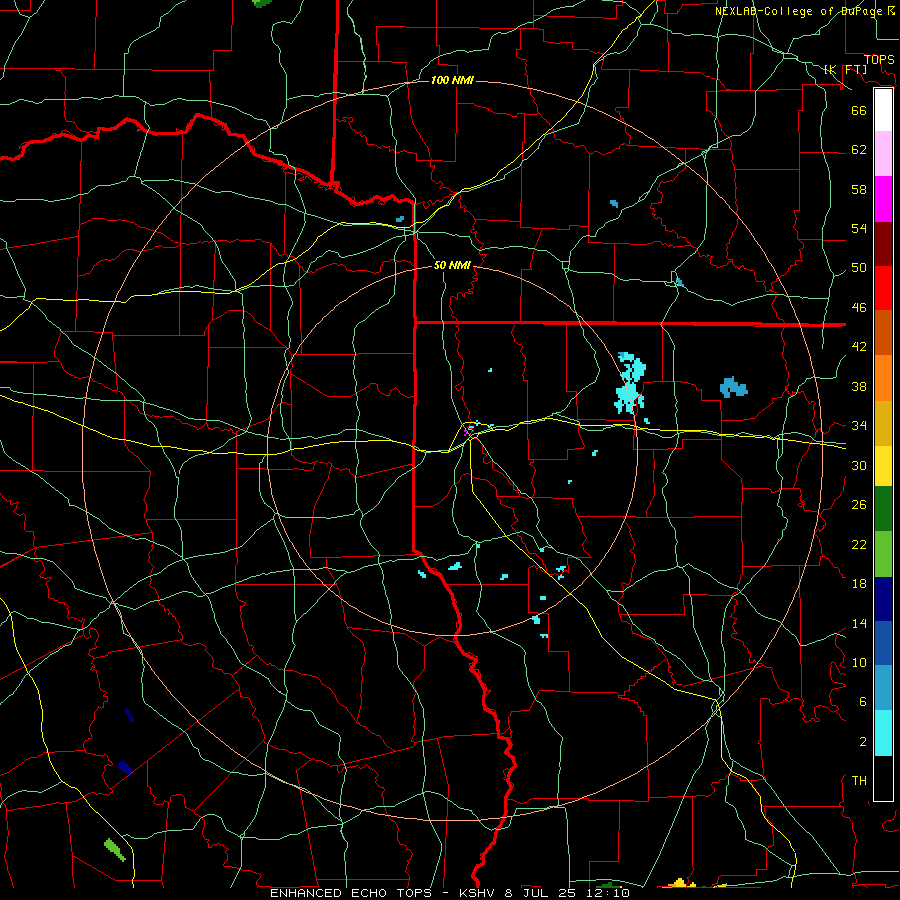Click the 18 legend value

click(859, 584)
